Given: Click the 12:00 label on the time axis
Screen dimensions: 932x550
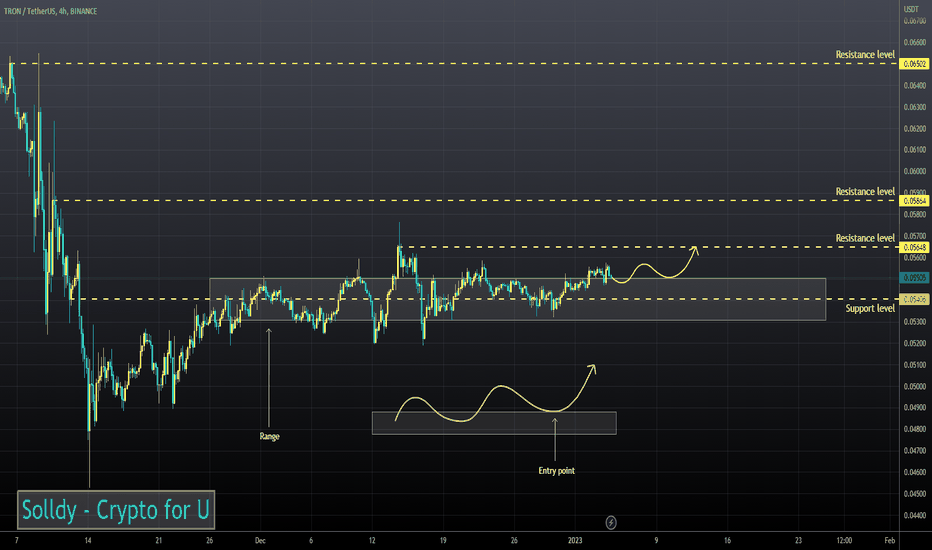Looking at the screenshot, I should [844, 540].
